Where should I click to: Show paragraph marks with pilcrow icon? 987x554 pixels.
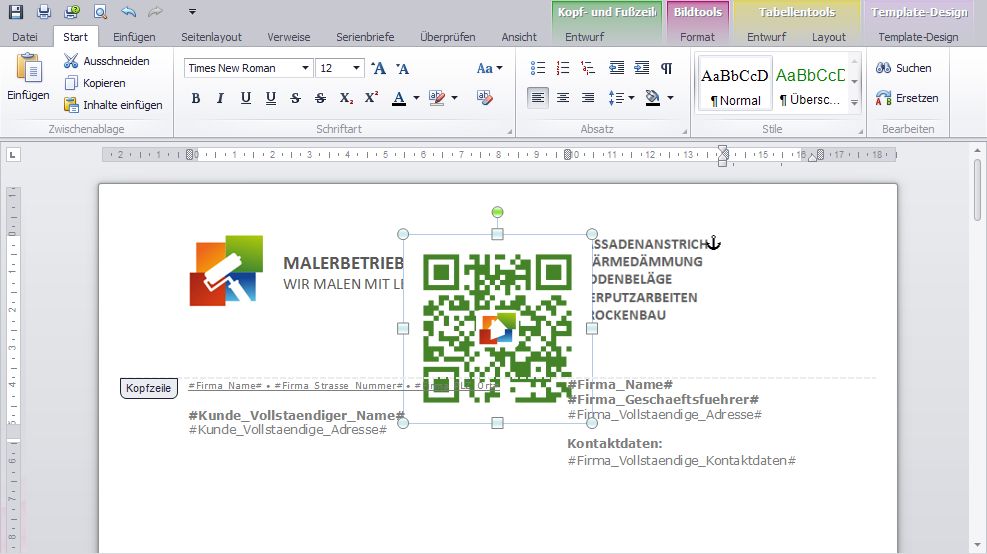(667, 68)
